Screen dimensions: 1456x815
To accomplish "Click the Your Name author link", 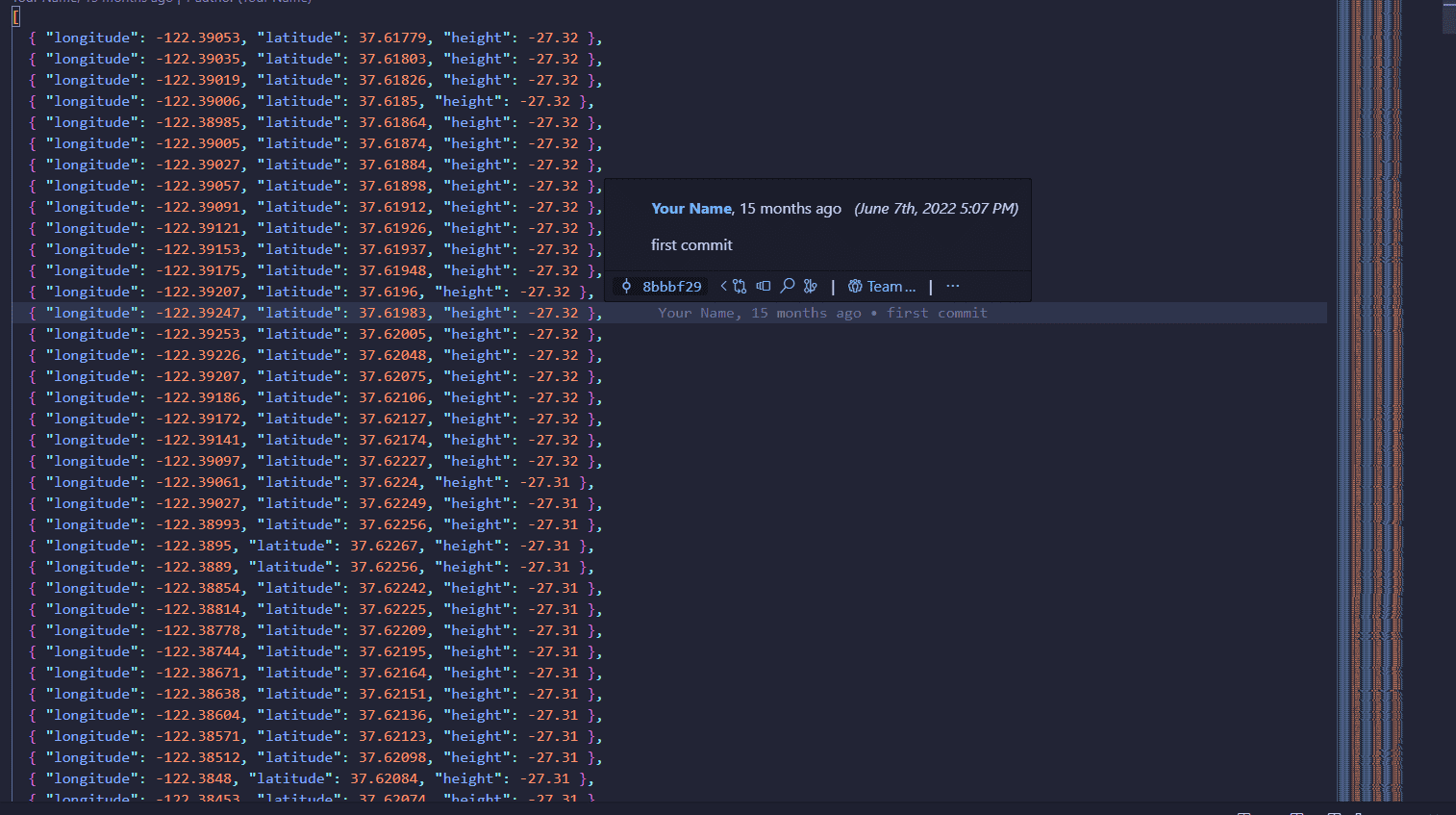I will [x=691, y=209].
